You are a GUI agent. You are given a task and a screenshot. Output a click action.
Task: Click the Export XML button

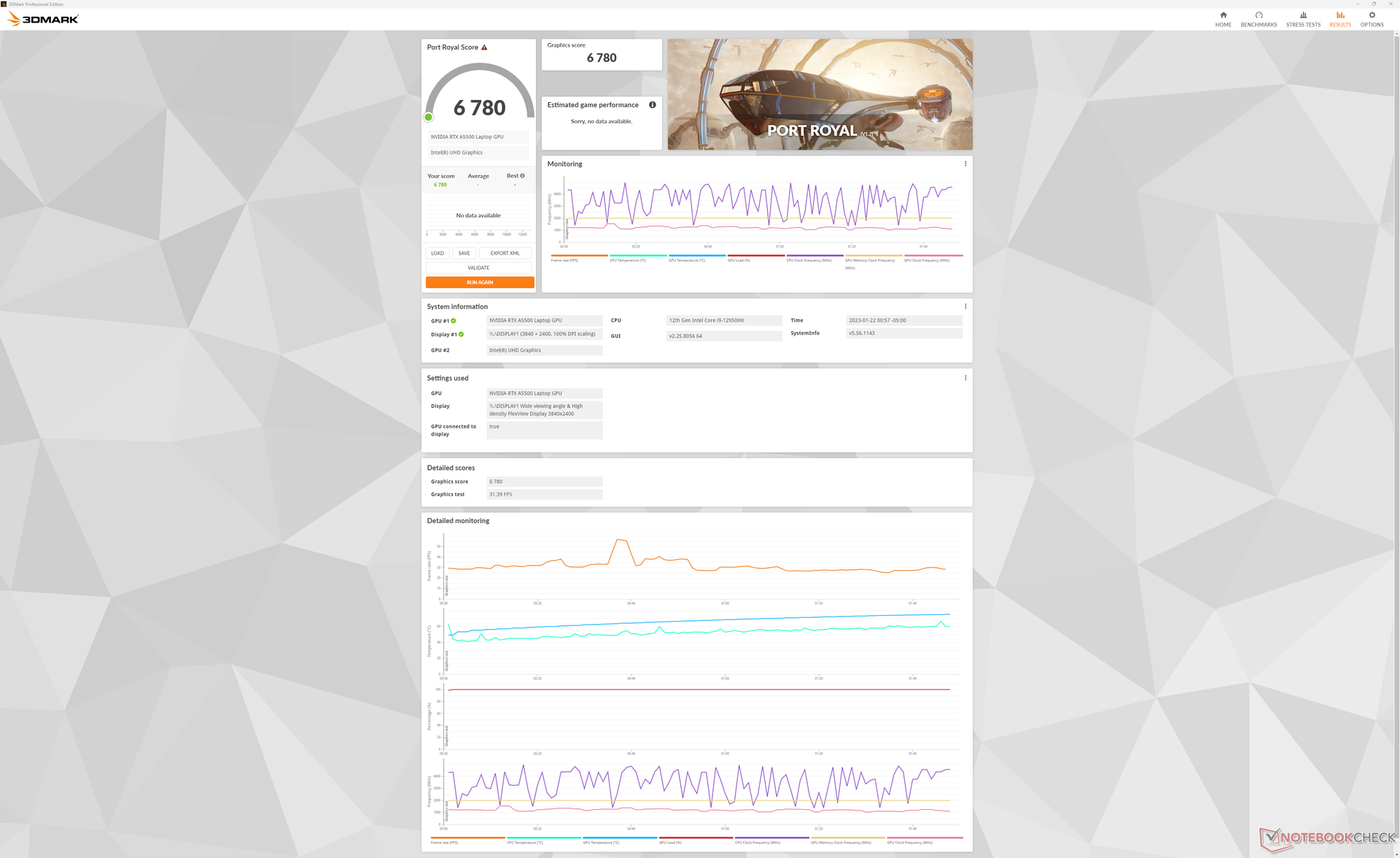point(505,253)
